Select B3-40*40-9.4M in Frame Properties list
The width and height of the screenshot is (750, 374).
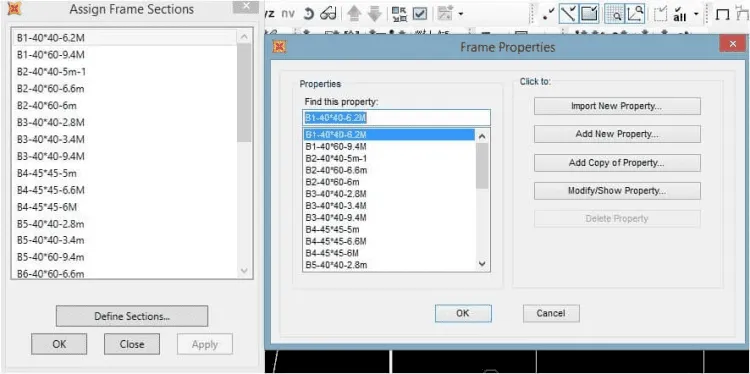click(x=389, y=218)
